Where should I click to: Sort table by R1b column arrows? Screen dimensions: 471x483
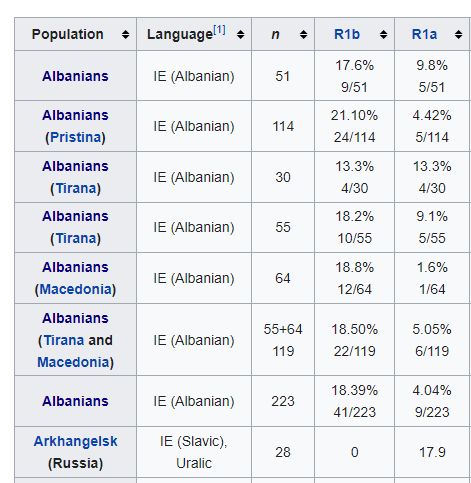click(383, 34)
